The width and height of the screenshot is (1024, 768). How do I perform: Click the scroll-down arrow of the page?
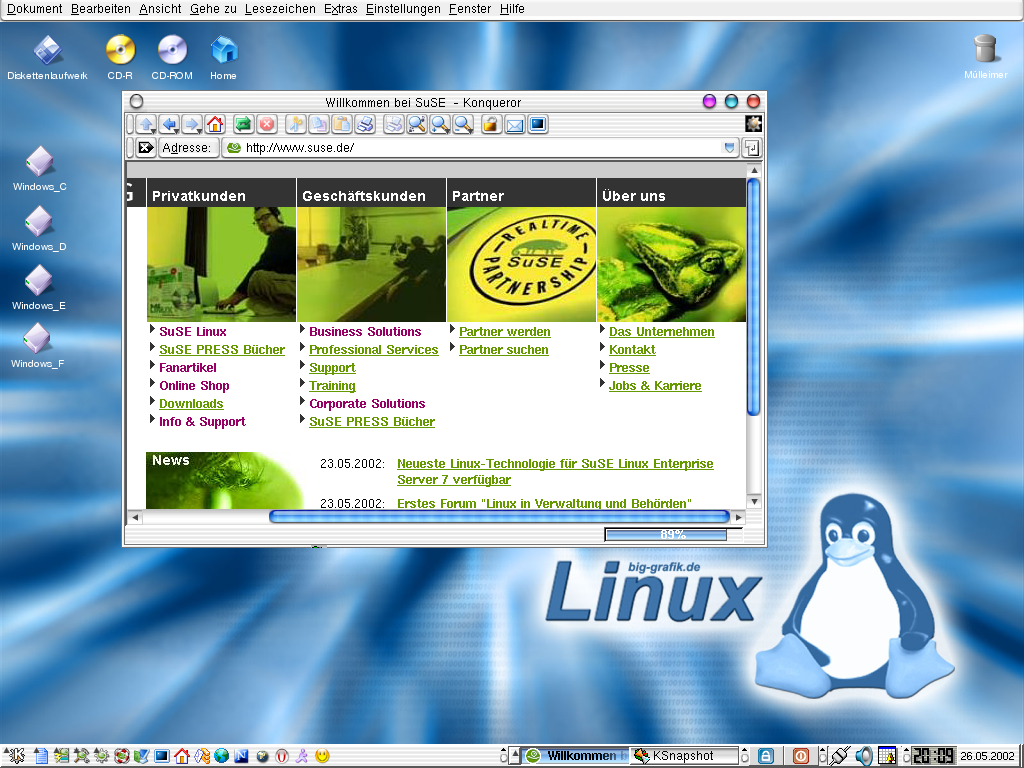[754, 502]
